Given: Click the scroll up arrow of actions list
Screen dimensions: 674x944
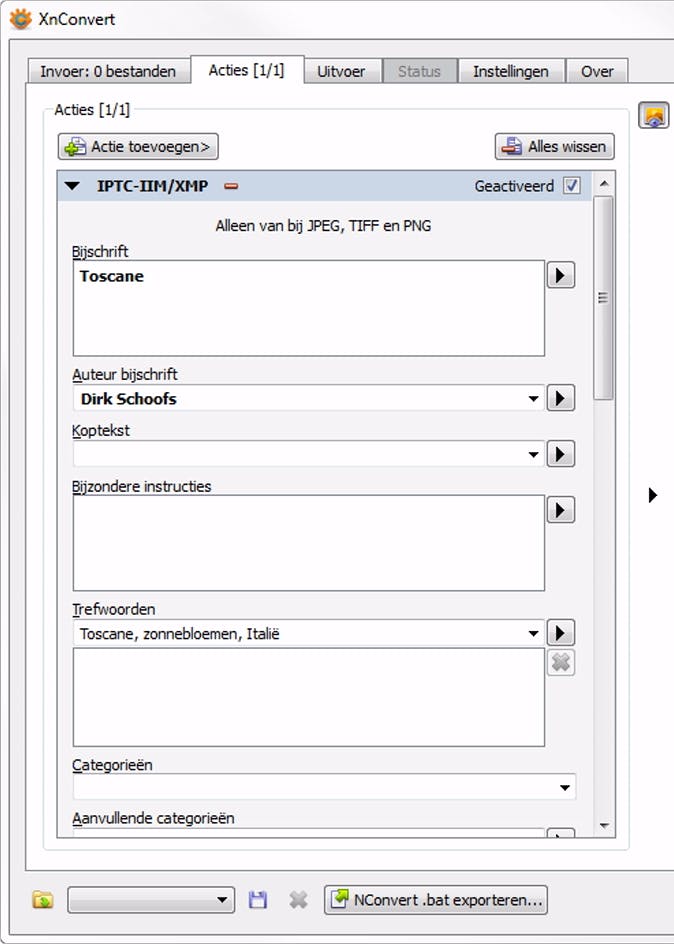Looking at the screenshot, I should (604, 184).
